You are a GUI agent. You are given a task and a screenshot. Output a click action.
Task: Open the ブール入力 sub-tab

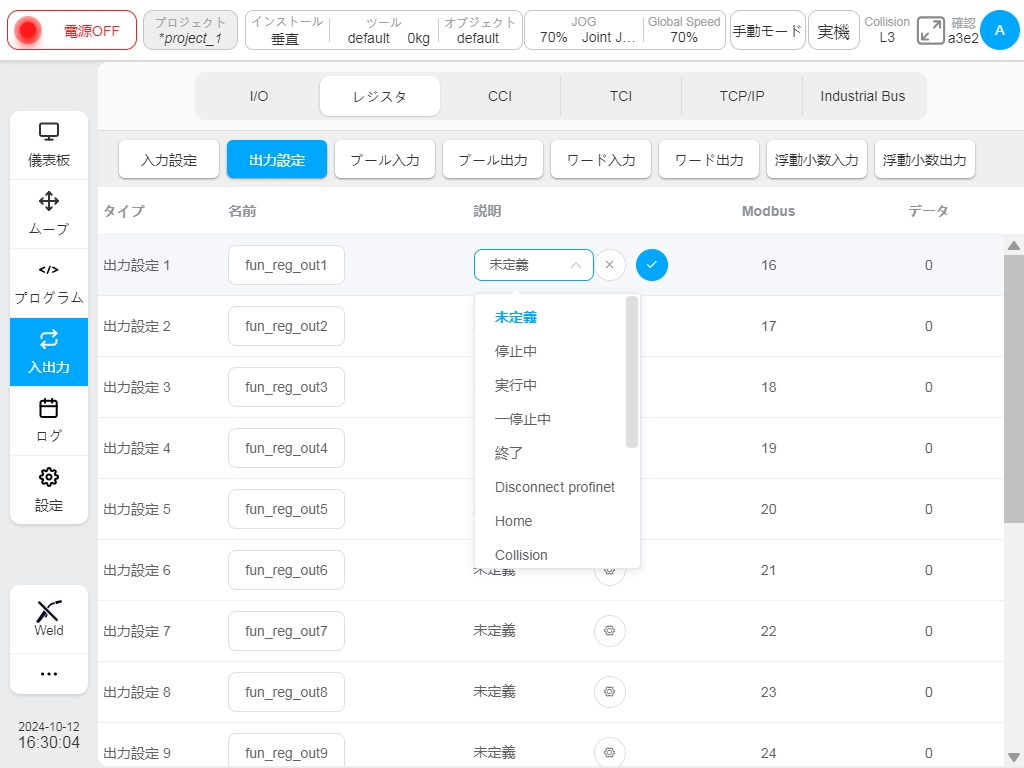pos(385,159)
